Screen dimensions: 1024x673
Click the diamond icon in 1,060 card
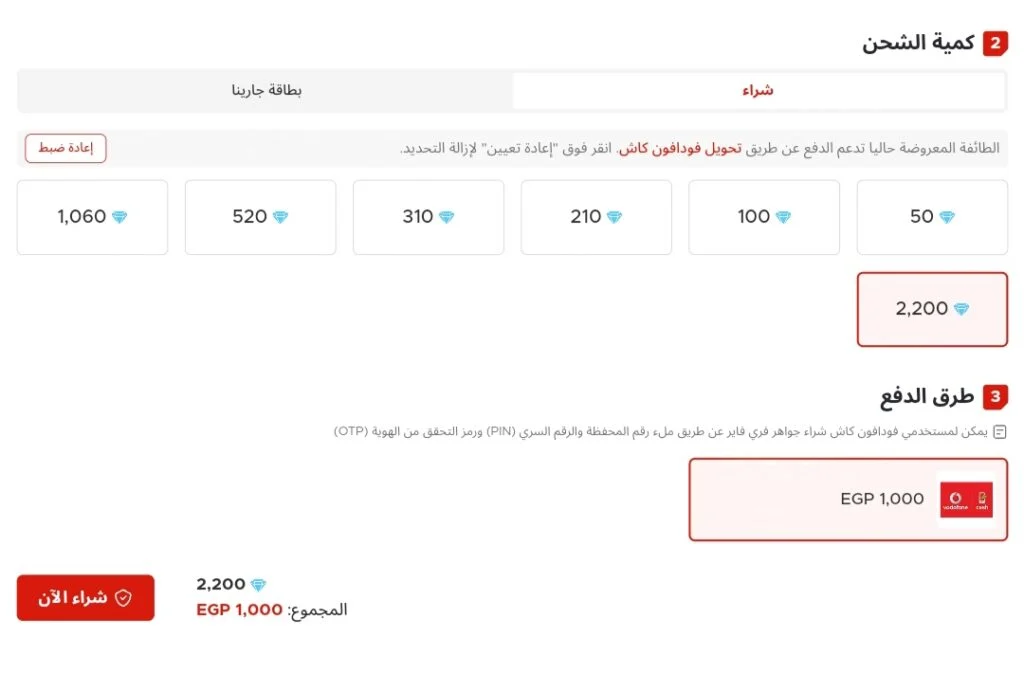[x=120, y=217]
